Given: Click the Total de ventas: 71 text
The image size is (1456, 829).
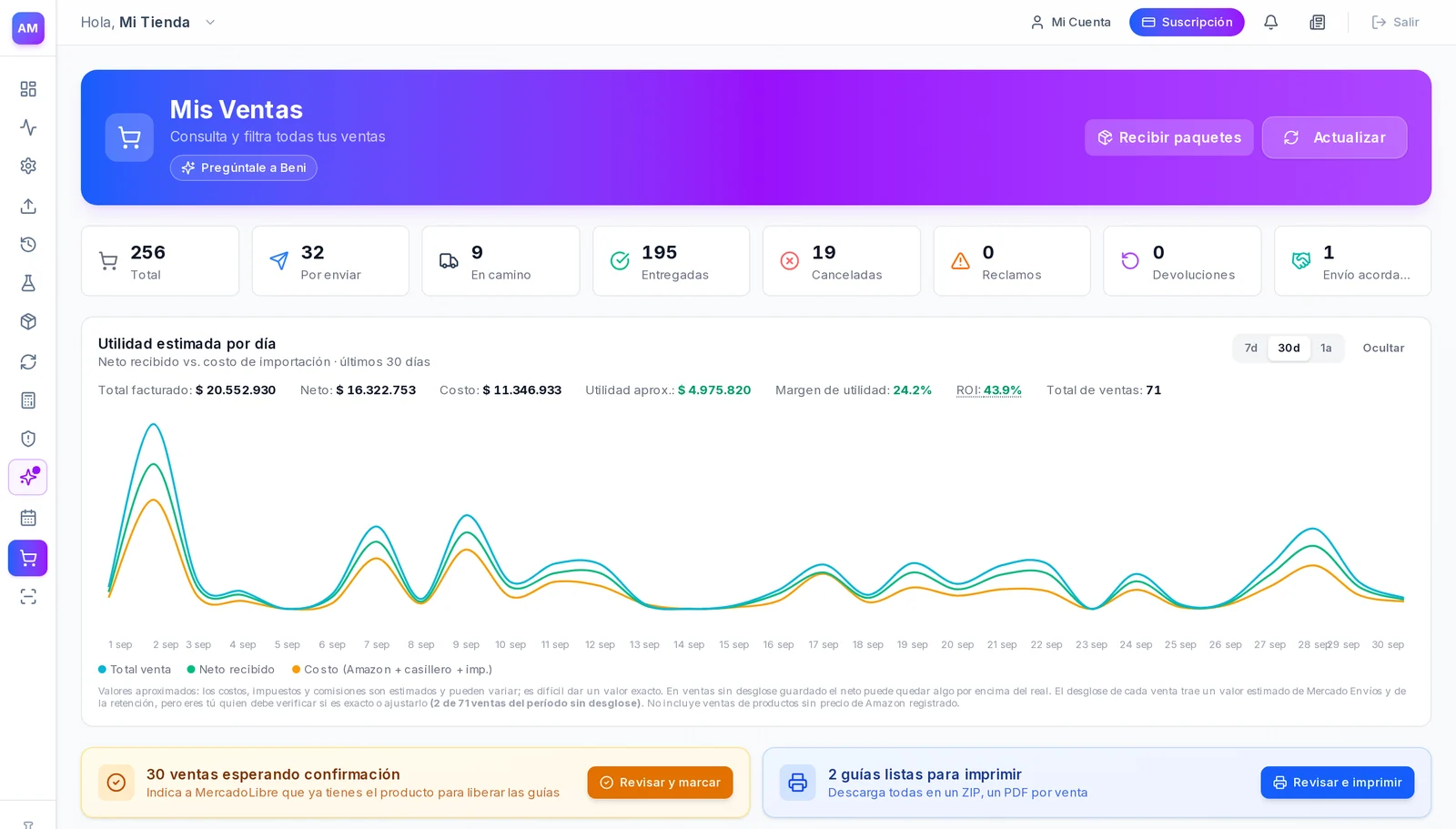Looking at the screenshot, I should 1103,389.
